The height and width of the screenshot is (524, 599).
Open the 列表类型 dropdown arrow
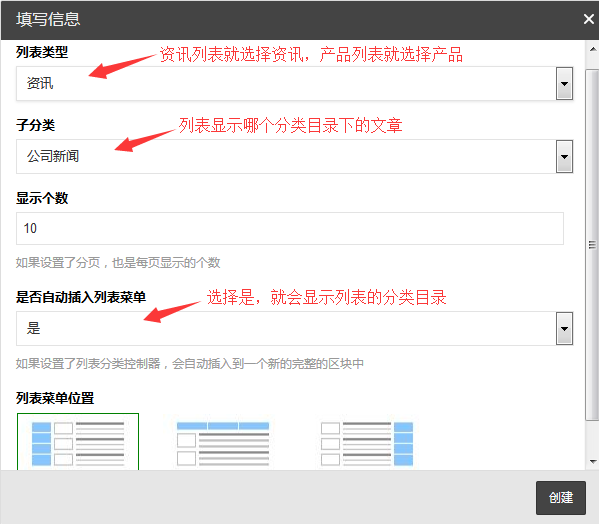(x=564, y=84)
